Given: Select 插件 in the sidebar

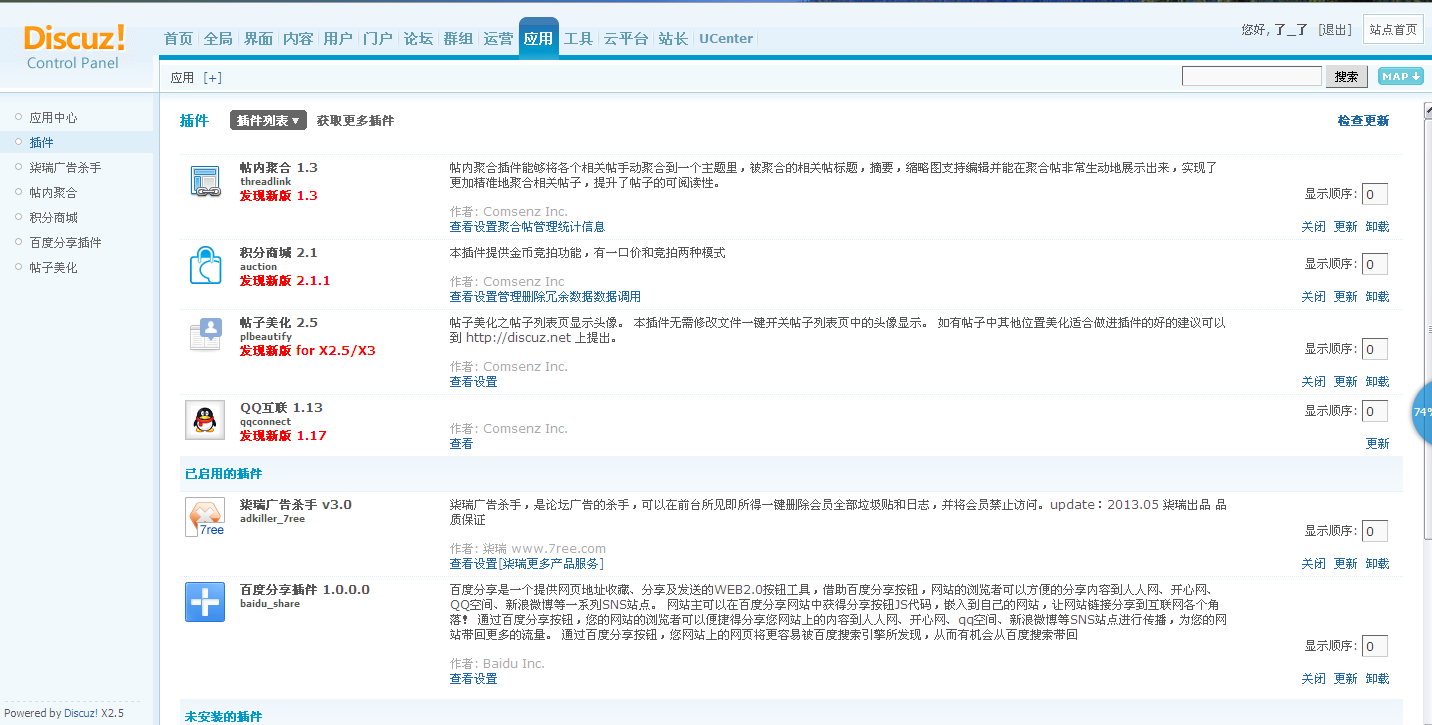Looking at the screenshot, I should click(41, 143).
